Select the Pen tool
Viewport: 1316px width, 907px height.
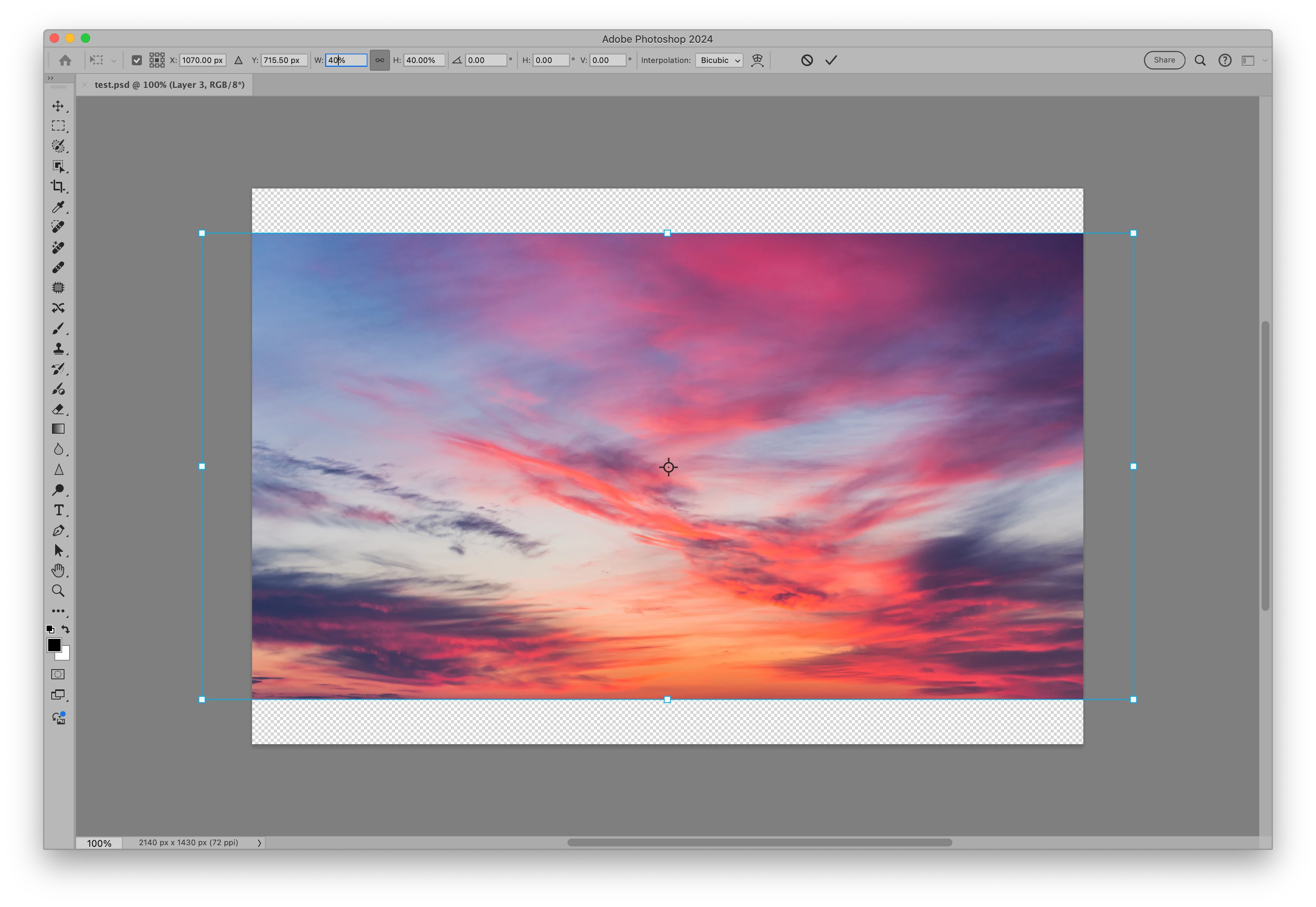pyautogui.click(x=58, y=531)
